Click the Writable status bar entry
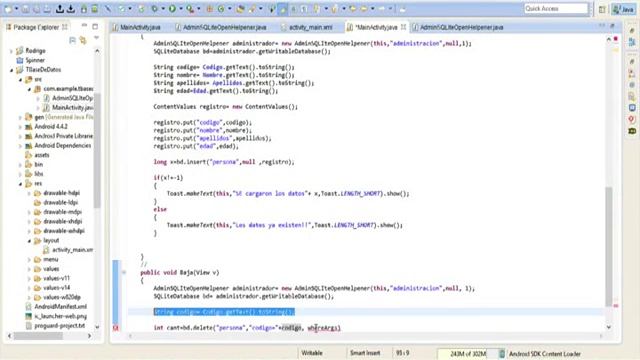This screenshot has height=360, width=640. [312, 353]
